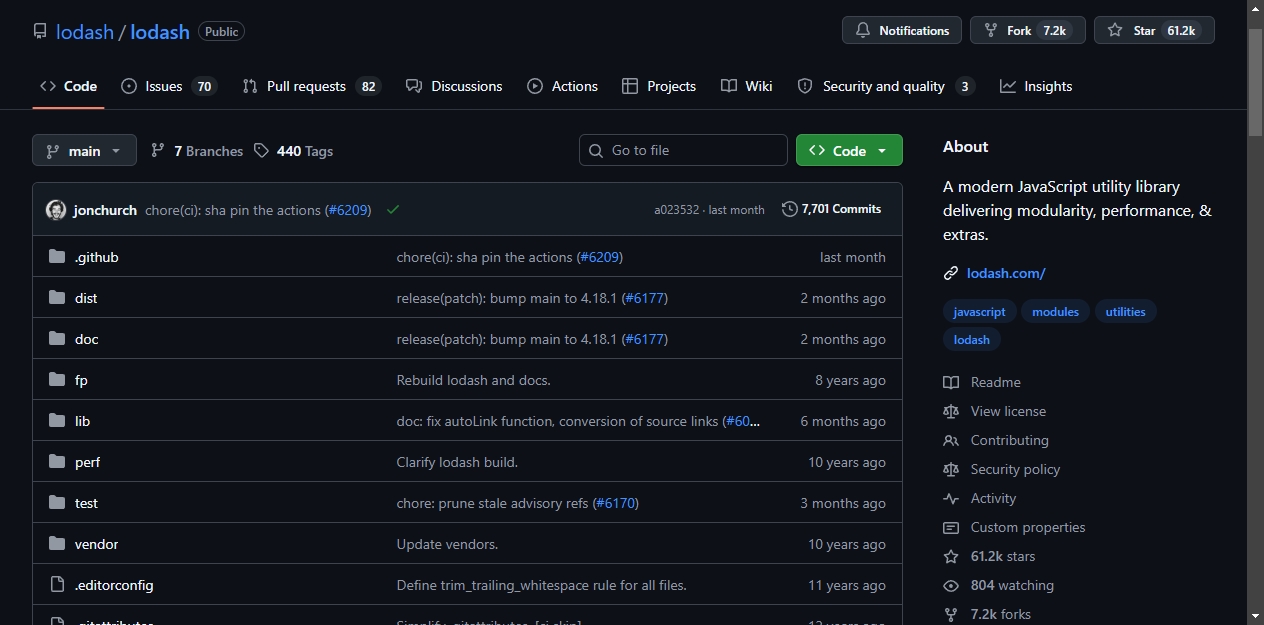Expand the green Code dropdown button

849,150
